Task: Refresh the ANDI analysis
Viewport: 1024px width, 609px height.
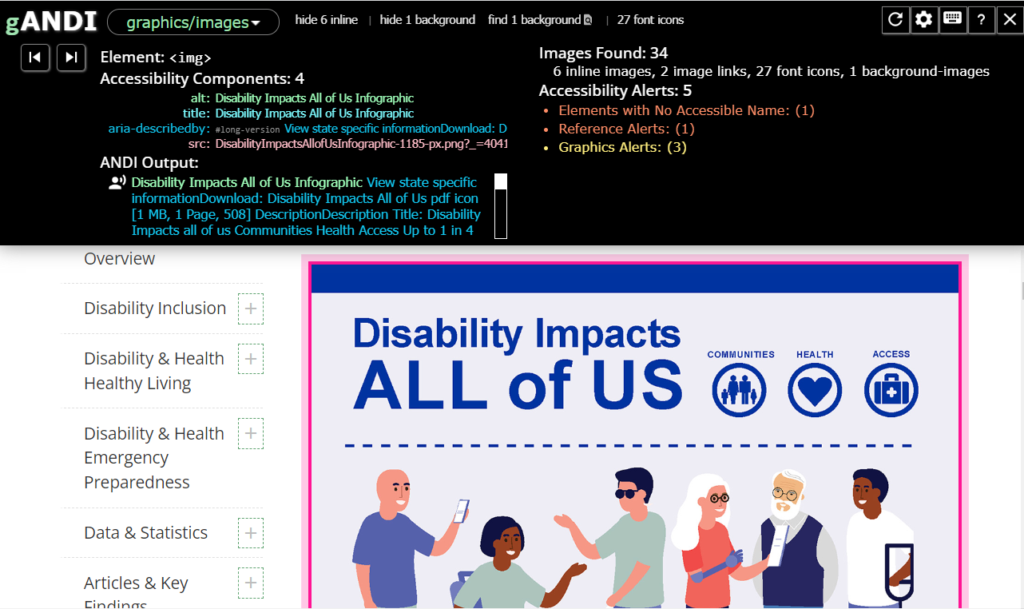Action: click(x=897, y=19)
